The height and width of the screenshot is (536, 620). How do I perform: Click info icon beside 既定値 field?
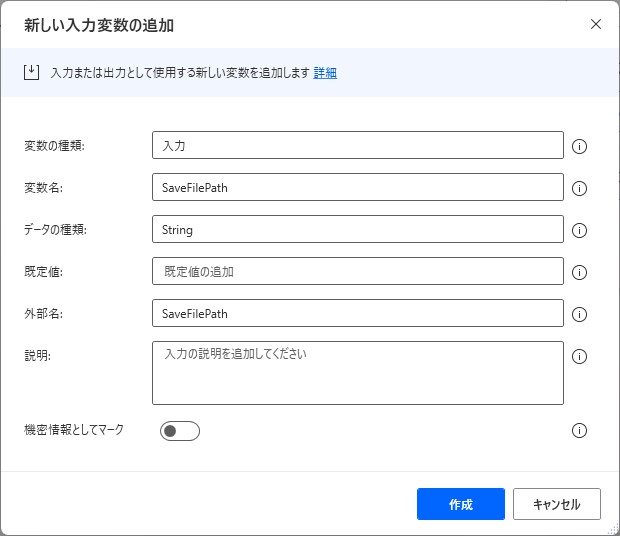coord(579,272)
